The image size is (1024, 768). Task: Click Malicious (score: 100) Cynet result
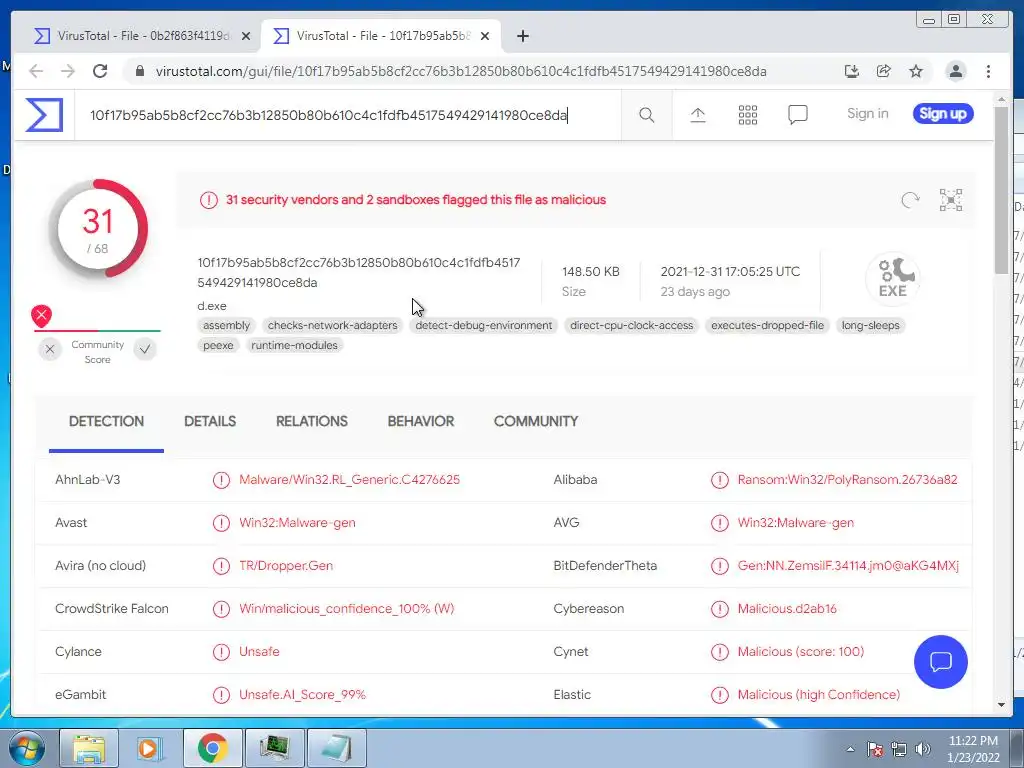coord(801,652)
